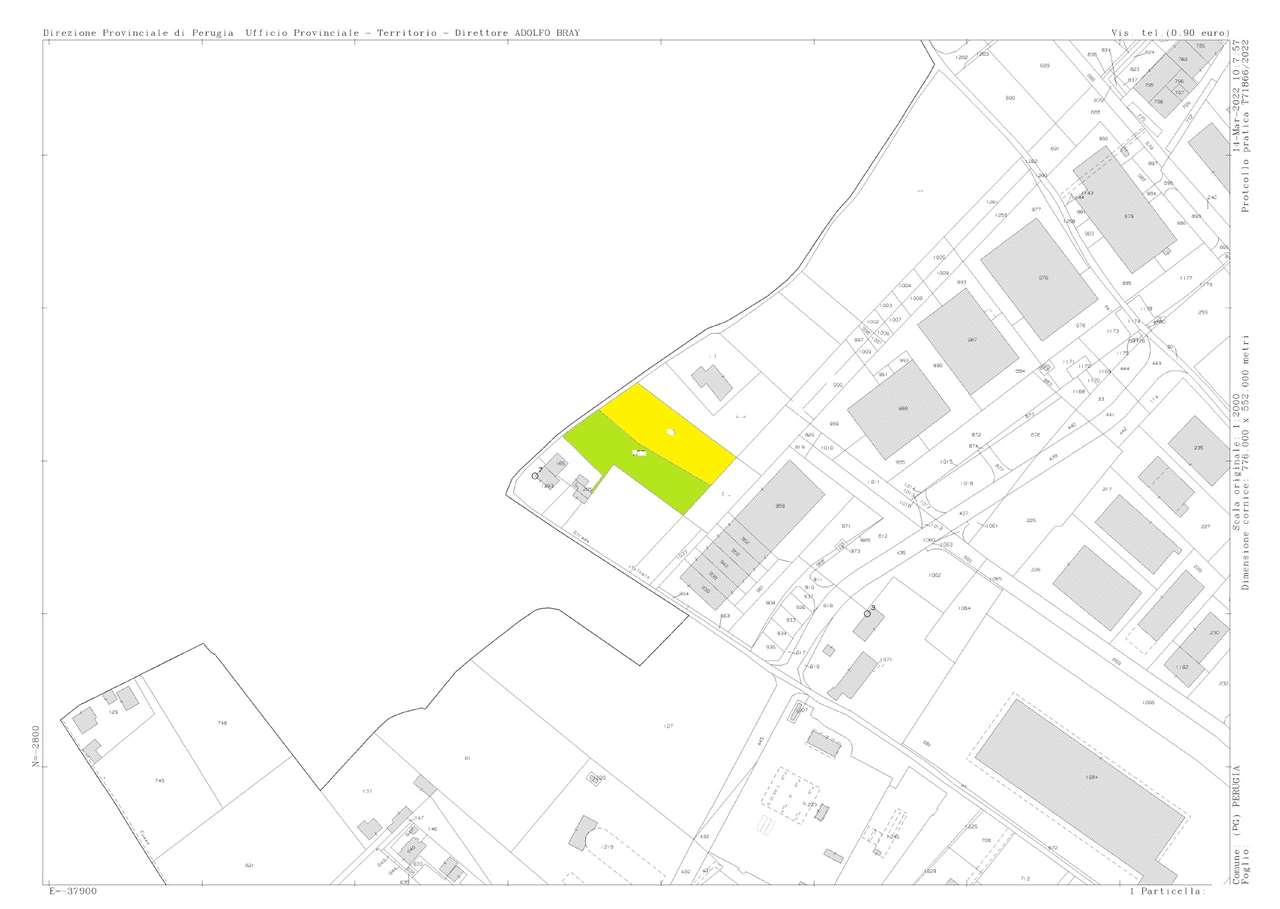This screenshot has width=1280, height=909.
Task: Click the large grey building 1084
Action: 1090,777
